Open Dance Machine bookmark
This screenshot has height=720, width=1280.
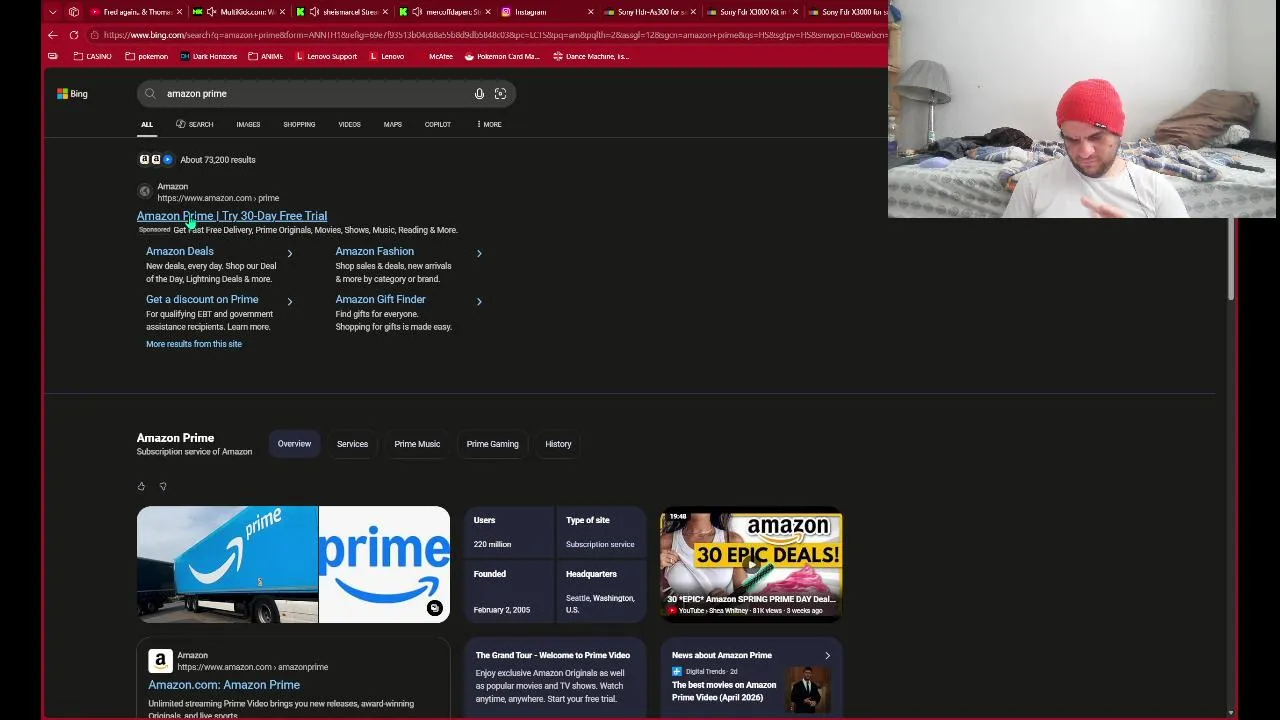[x=591, y=56]
